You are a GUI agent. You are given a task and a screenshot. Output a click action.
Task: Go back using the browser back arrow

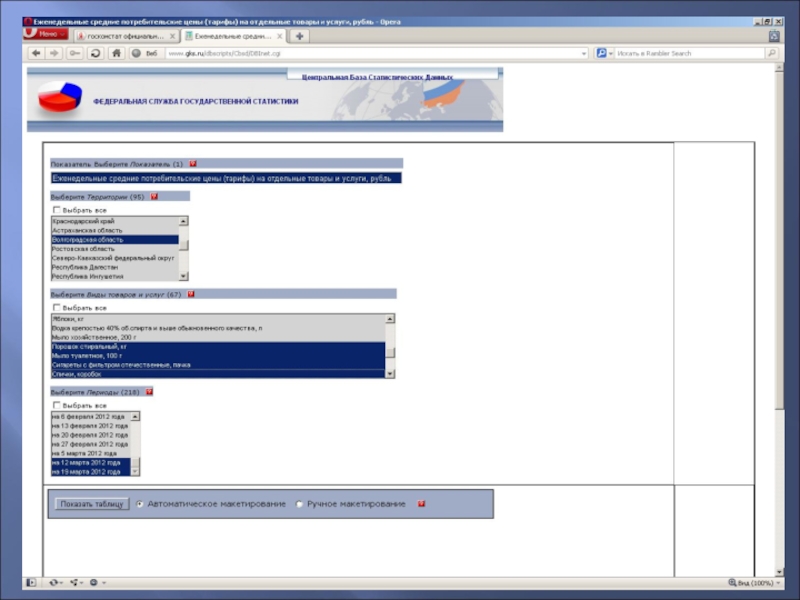tap(36, 53)
